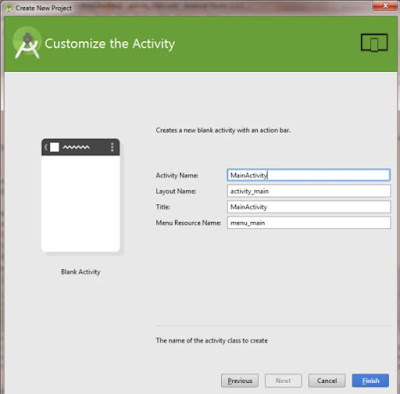Click the Menu Resource Name field
Viewport: 400px width, 394px height.
coord(308,223)
